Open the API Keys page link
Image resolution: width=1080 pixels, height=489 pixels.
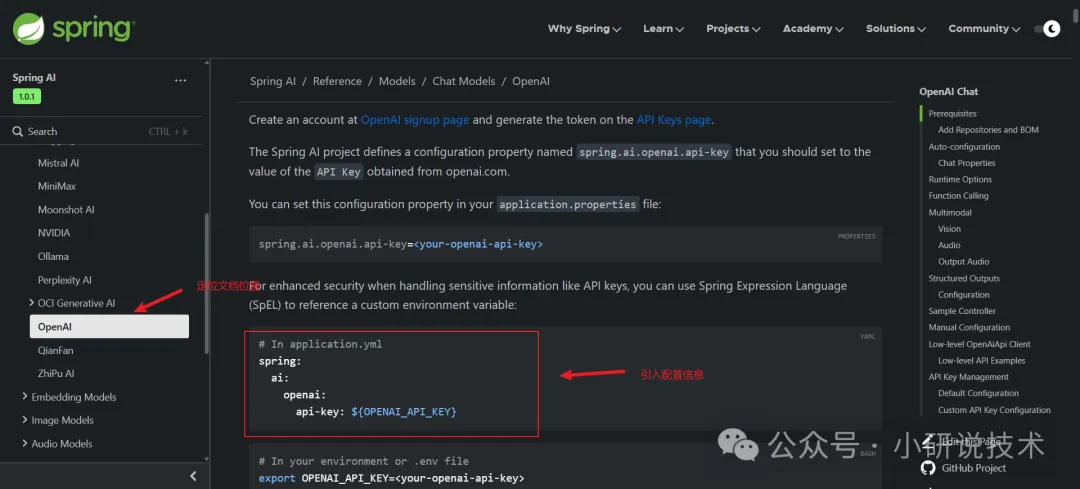(674, 119)
